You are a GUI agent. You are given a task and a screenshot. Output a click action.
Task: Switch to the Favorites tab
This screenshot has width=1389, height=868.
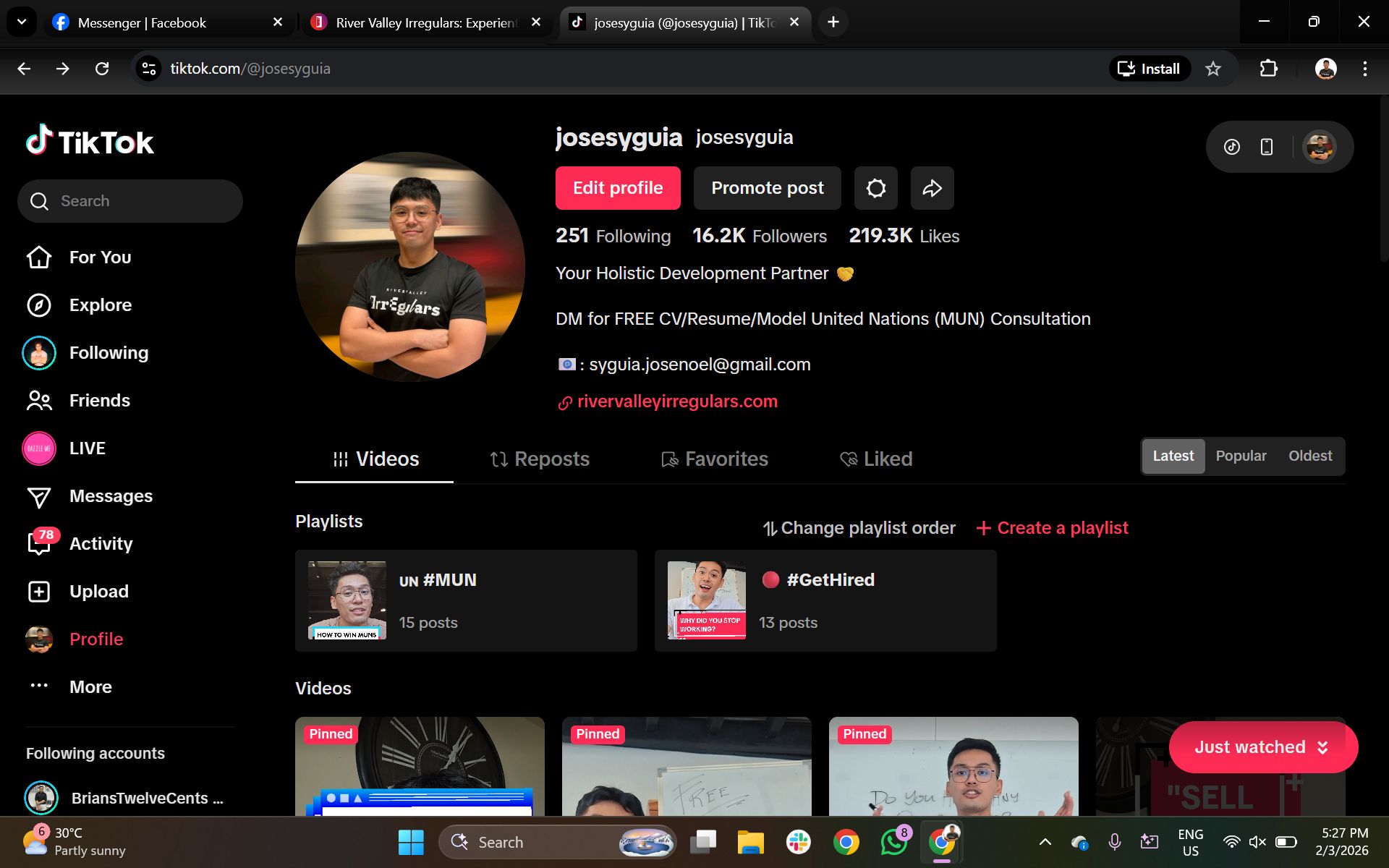click(715, 459)
